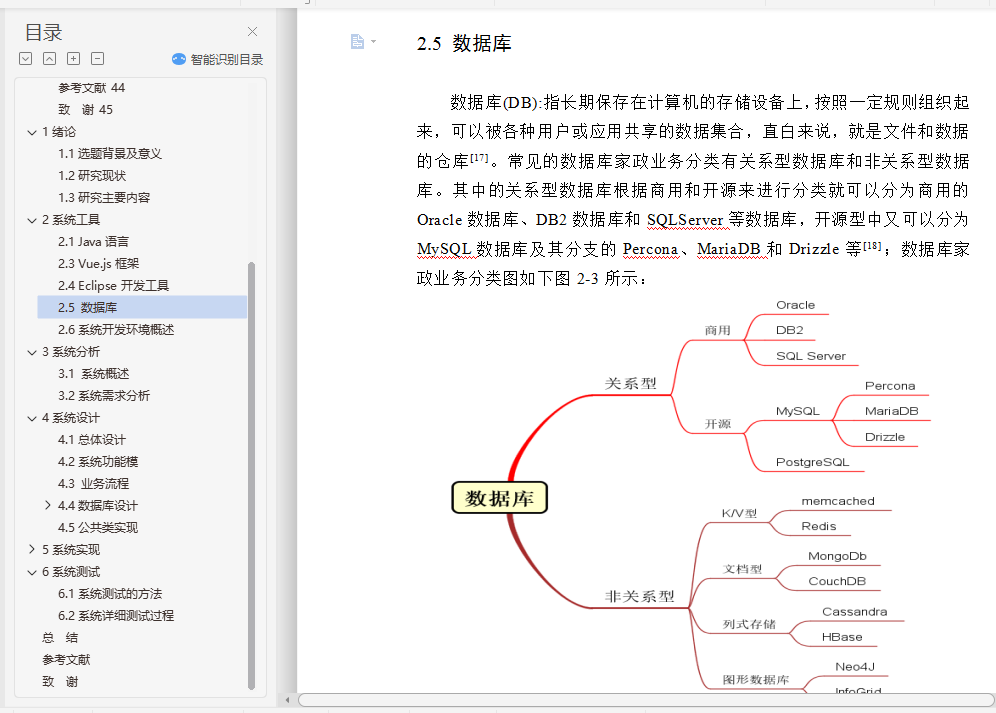The width and height of the screenshot is (996, 713).
Task: Click the blue cloud icon beside 智能识别目录
Action: [178, 59]
